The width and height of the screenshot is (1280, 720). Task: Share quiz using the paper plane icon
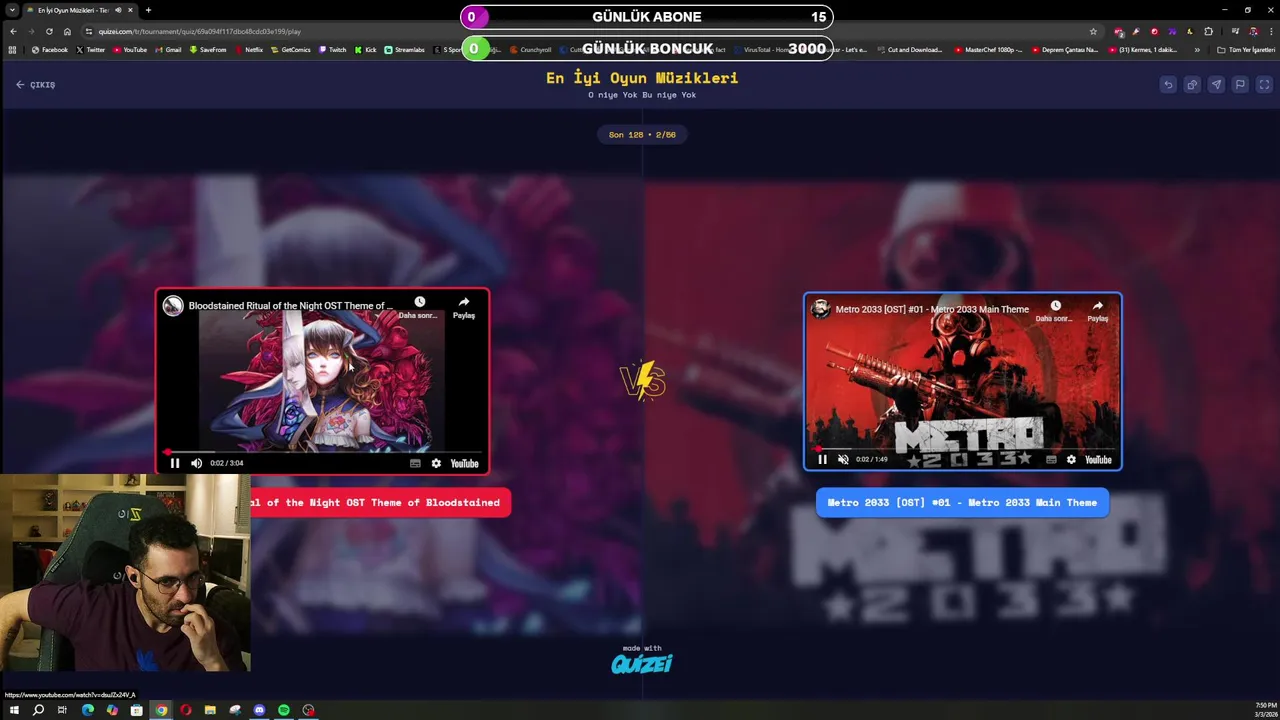tap(1216, 85)
